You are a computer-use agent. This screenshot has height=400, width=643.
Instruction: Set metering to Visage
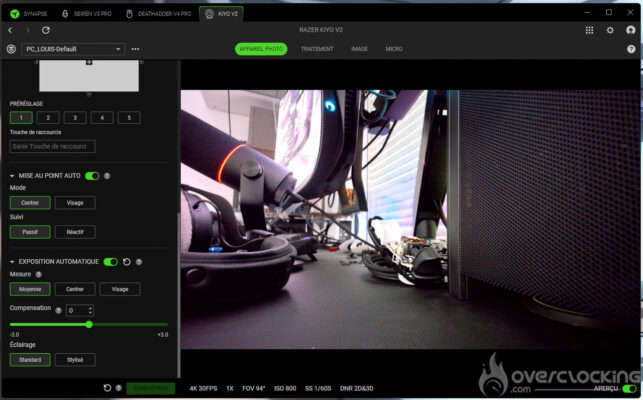pos(120,289)
